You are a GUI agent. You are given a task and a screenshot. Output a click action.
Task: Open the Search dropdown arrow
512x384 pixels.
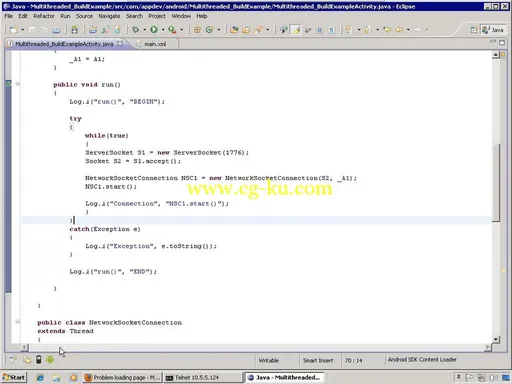268,30
